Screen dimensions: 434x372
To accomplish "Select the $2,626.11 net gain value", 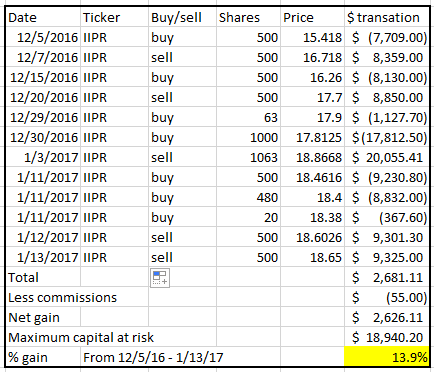I will (x=387, y=317).
